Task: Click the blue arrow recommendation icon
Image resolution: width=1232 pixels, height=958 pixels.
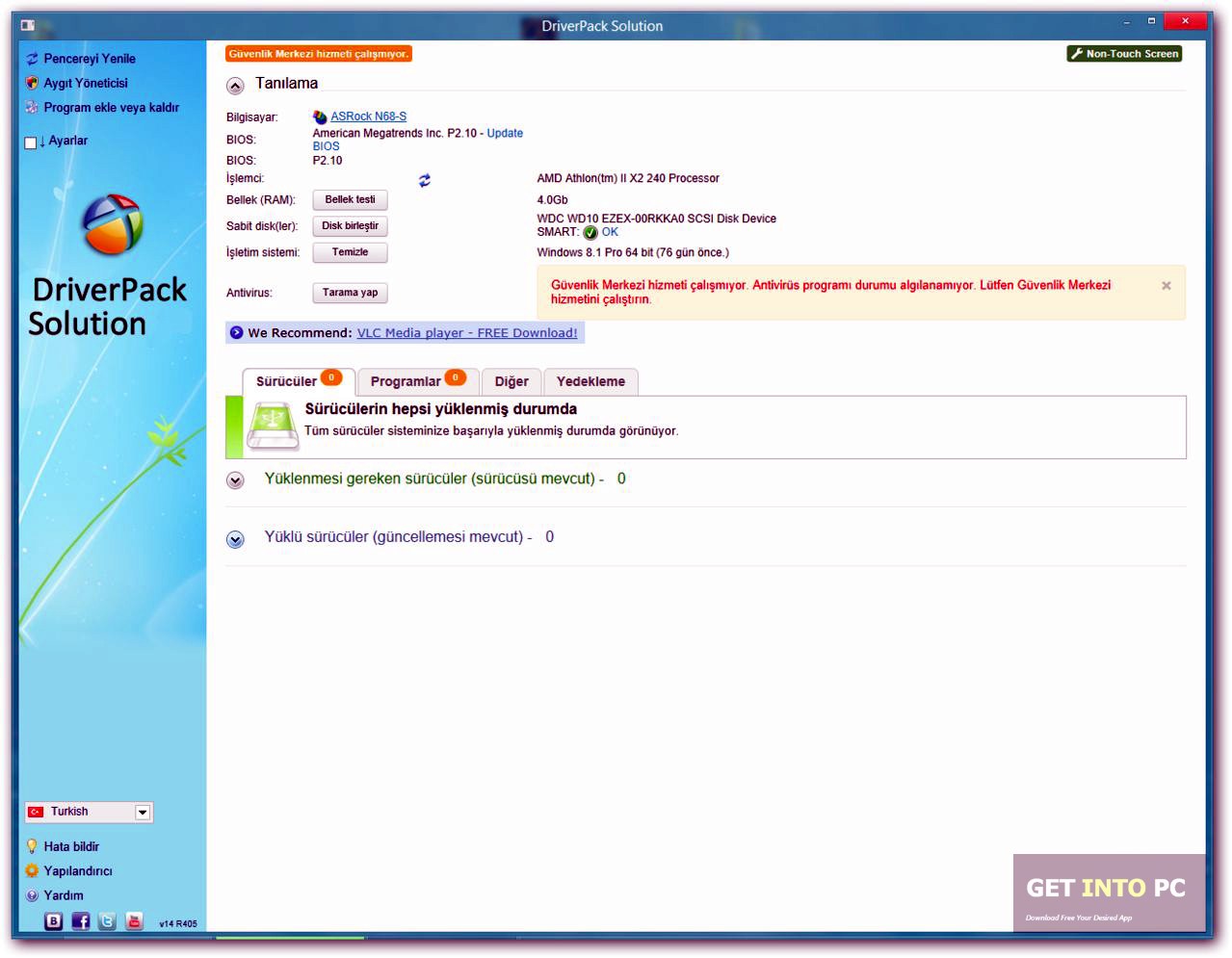Action: pyautogui.click(x=236, y=333)
